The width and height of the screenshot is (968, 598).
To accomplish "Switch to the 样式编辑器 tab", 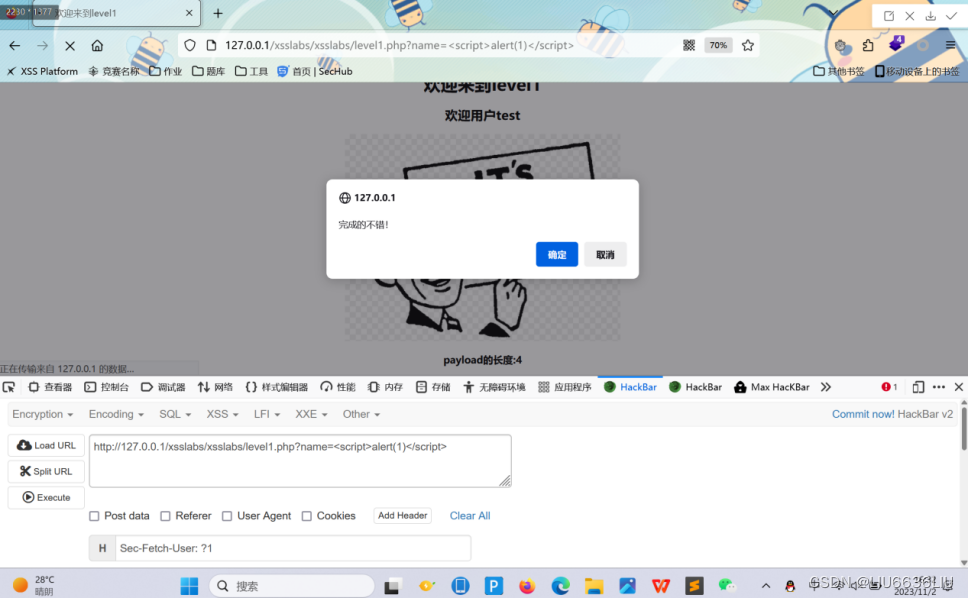I will 277,387.
